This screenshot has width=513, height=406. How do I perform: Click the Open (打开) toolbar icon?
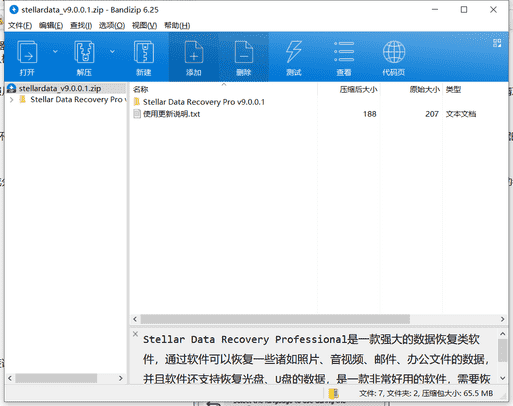coord(27,52)
